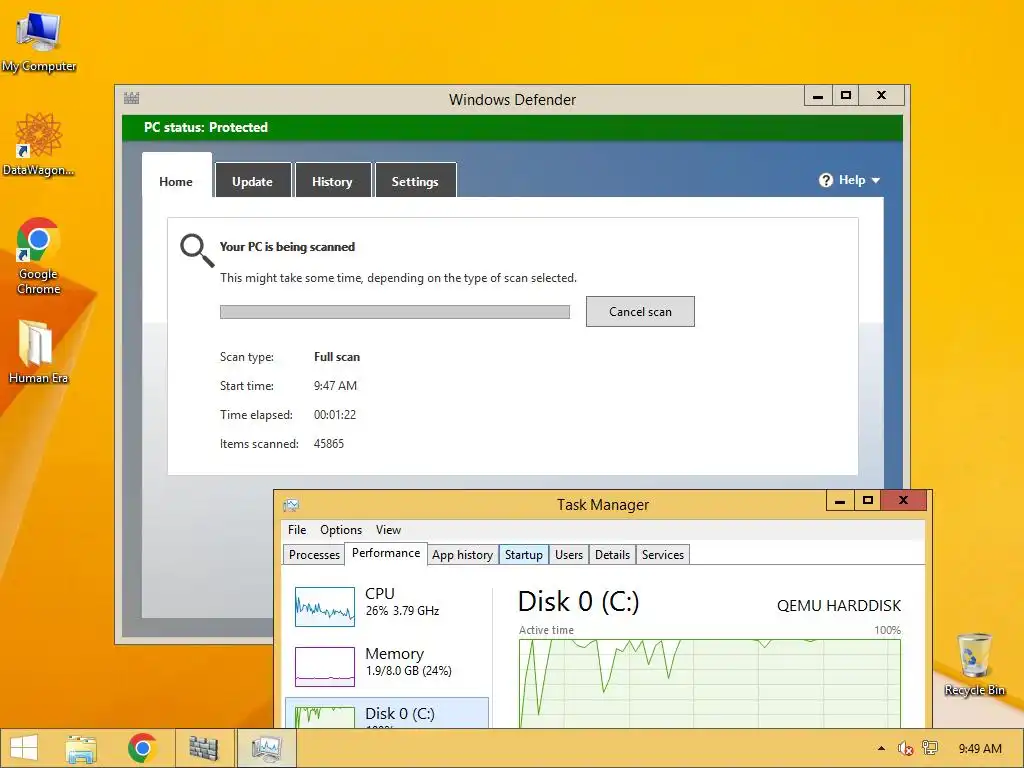Select Windows Defender taskbar icon

pos(203,748)
